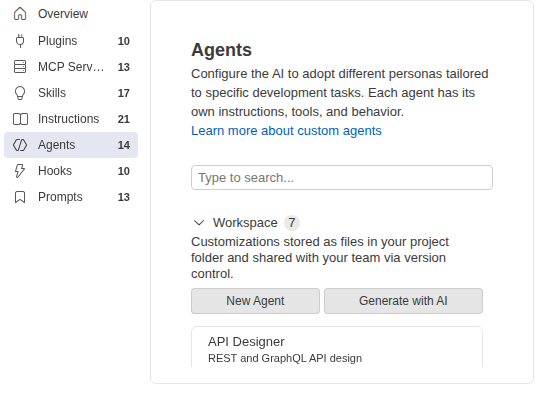Viewport: 550px width, 400px height.
Task: Click the MCP Servers server icon
Action: pos(20,67)
